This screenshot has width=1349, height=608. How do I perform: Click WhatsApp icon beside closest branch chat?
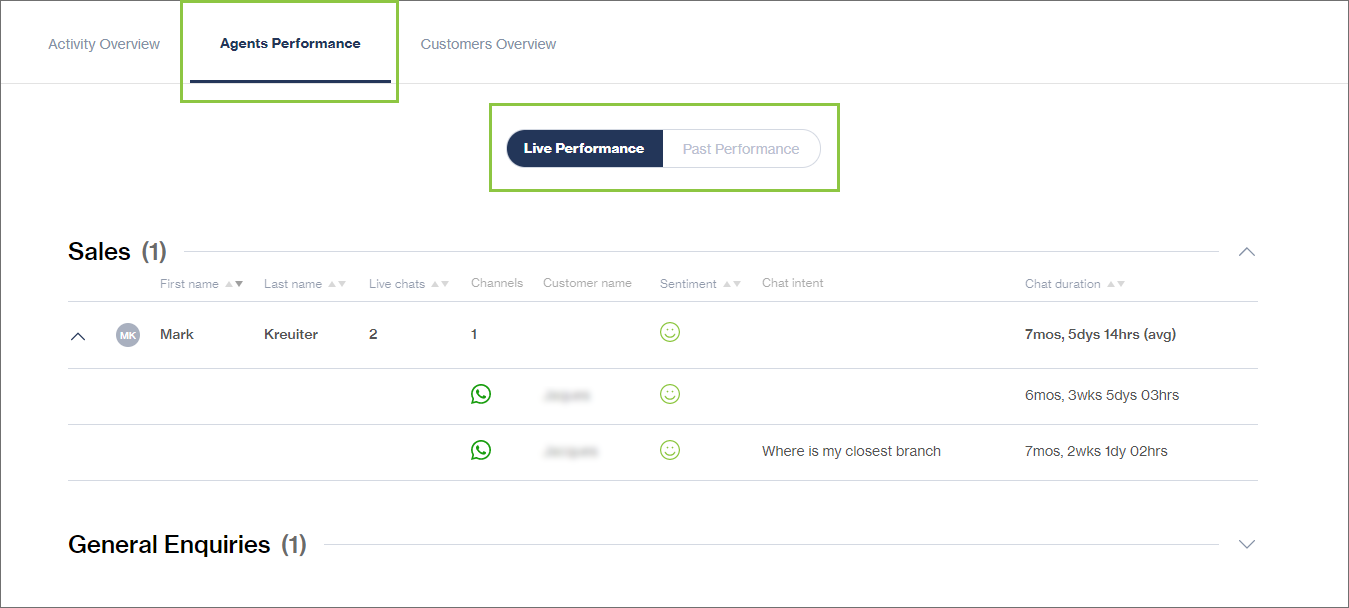pyautogui.click(x=481, y=450)
